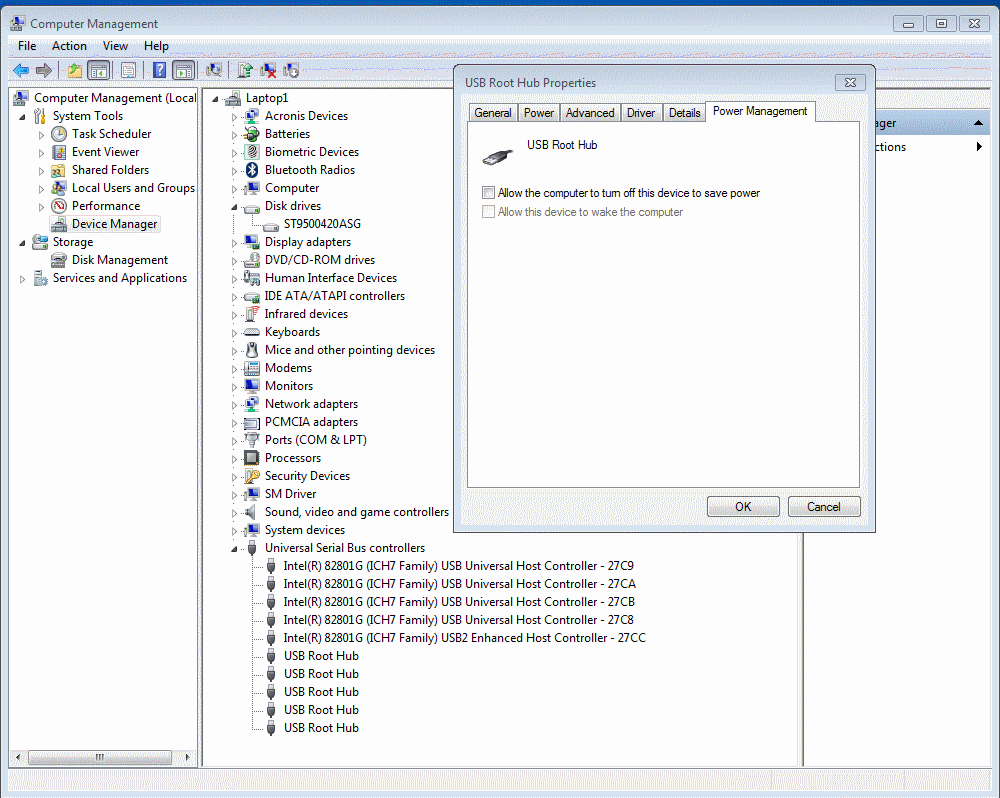Check Allow this device to wake the computer
This screenshot has width=1000, height=798.
488,211
